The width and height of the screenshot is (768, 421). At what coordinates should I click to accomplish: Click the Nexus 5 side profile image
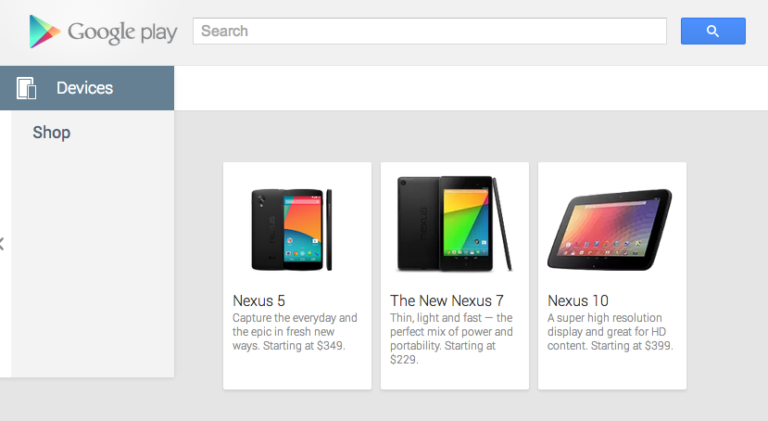329,229
